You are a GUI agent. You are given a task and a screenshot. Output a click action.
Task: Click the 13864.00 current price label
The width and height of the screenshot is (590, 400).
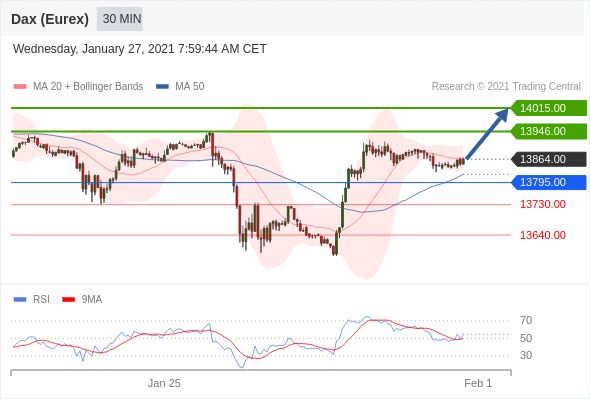click(549, 159)
